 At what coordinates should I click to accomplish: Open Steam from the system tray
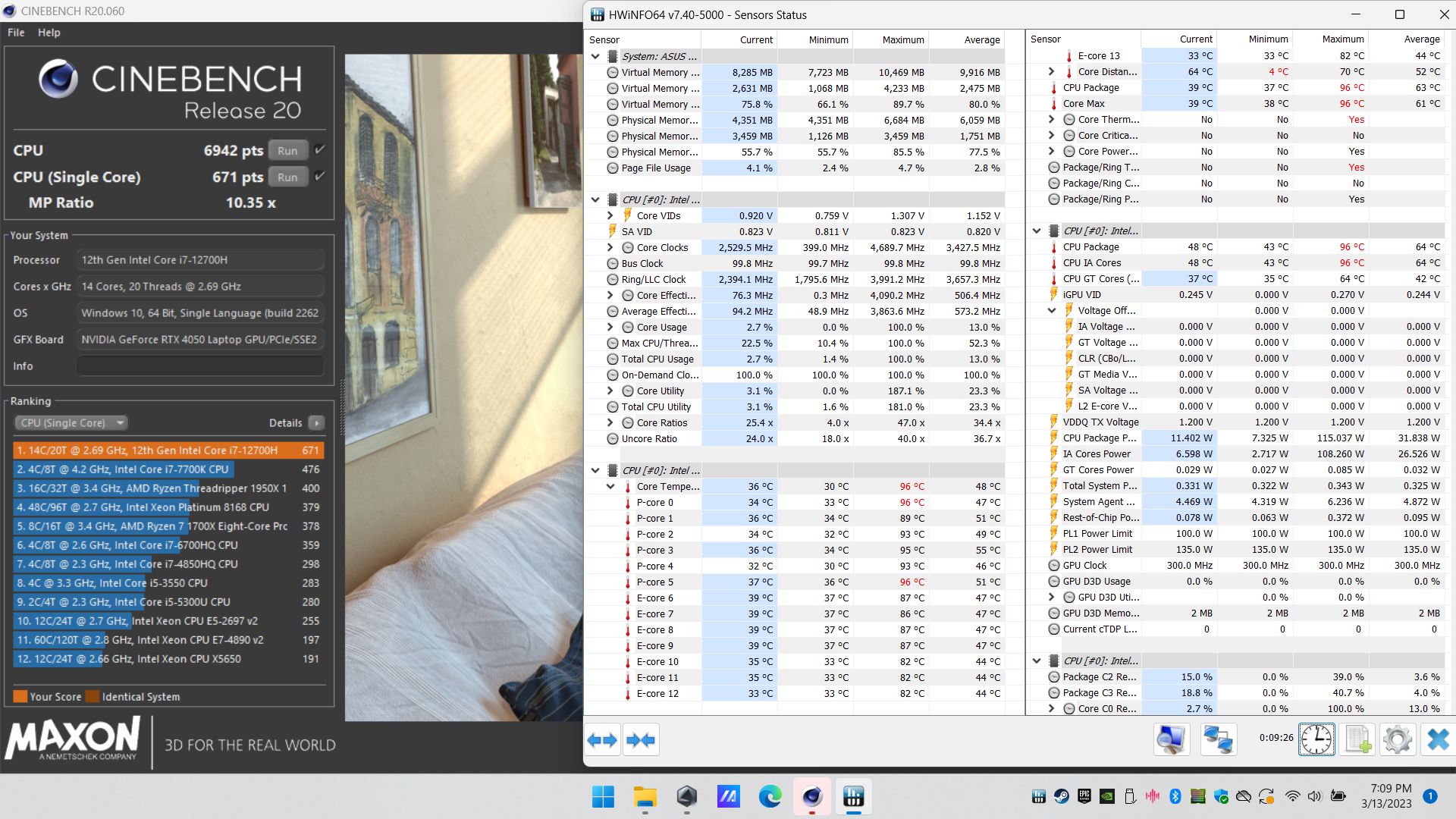[1062, 797]
